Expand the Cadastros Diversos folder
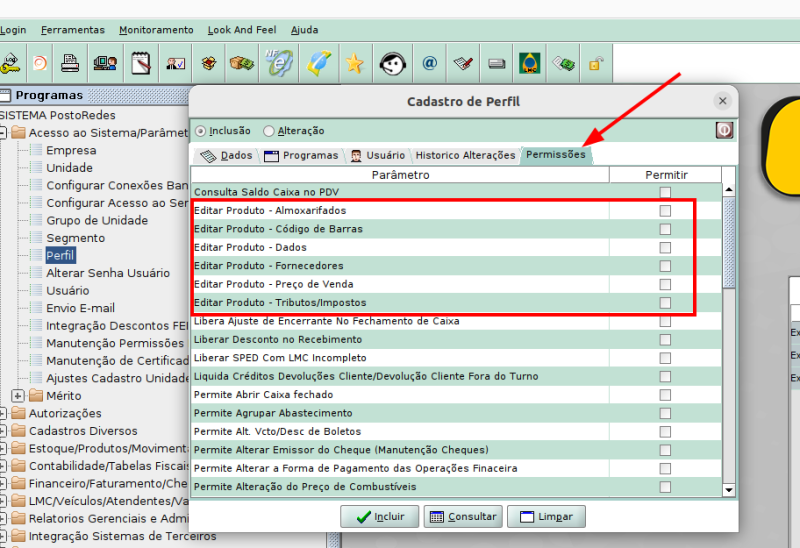This screenshot has height=548, width=800. pos(4,431)
